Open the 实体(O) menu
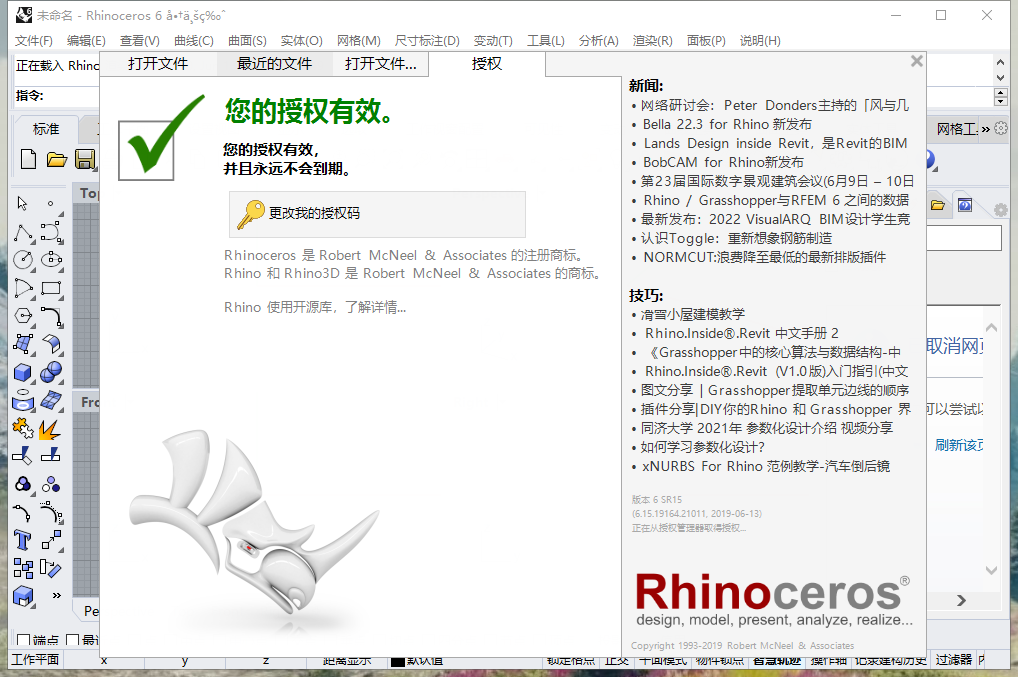This screenshot has height=677, width=1018. click(x=301, y=41)
